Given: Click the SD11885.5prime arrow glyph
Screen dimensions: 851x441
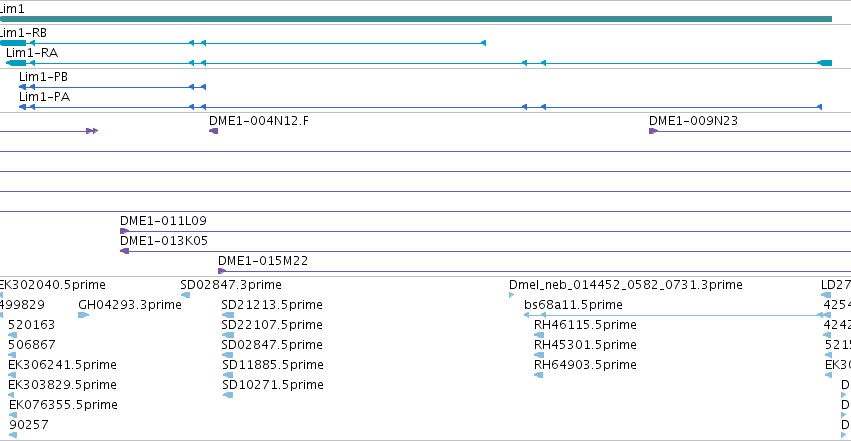Looking at the screenshot, I should click(228, 375).
